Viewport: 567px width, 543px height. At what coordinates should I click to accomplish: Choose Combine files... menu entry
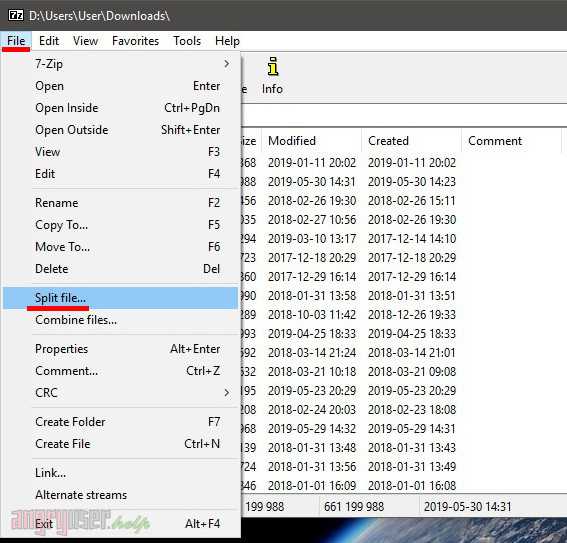coord(121,320)
